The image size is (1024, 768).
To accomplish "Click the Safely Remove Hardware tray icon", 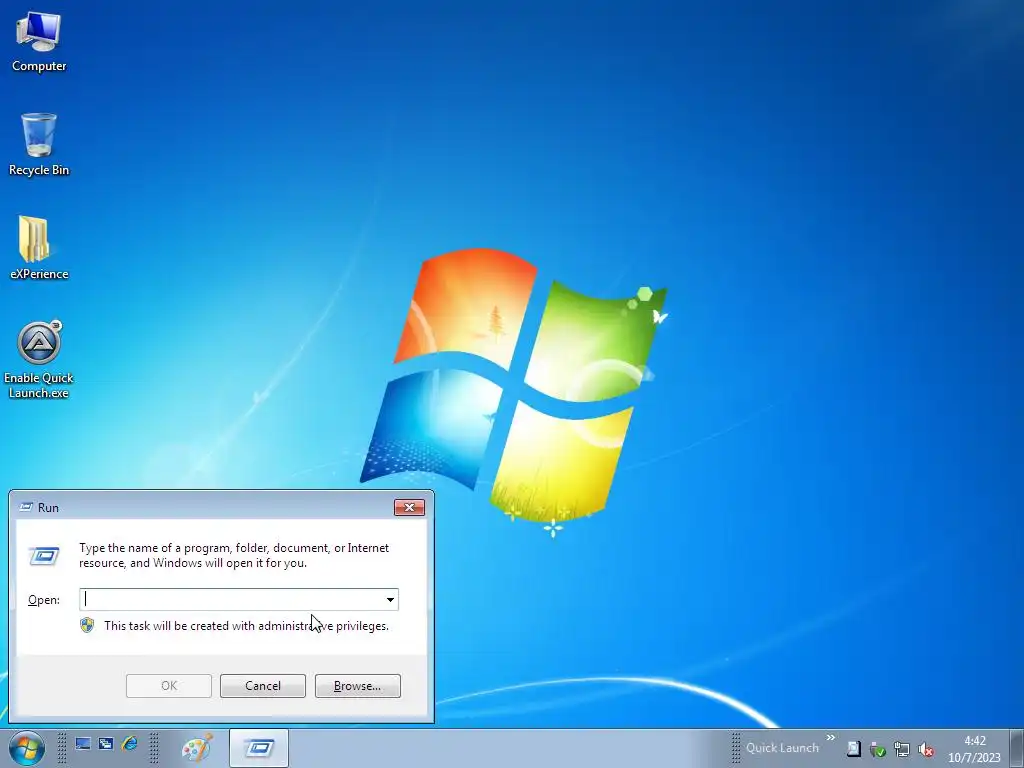I will pos(878,749).
